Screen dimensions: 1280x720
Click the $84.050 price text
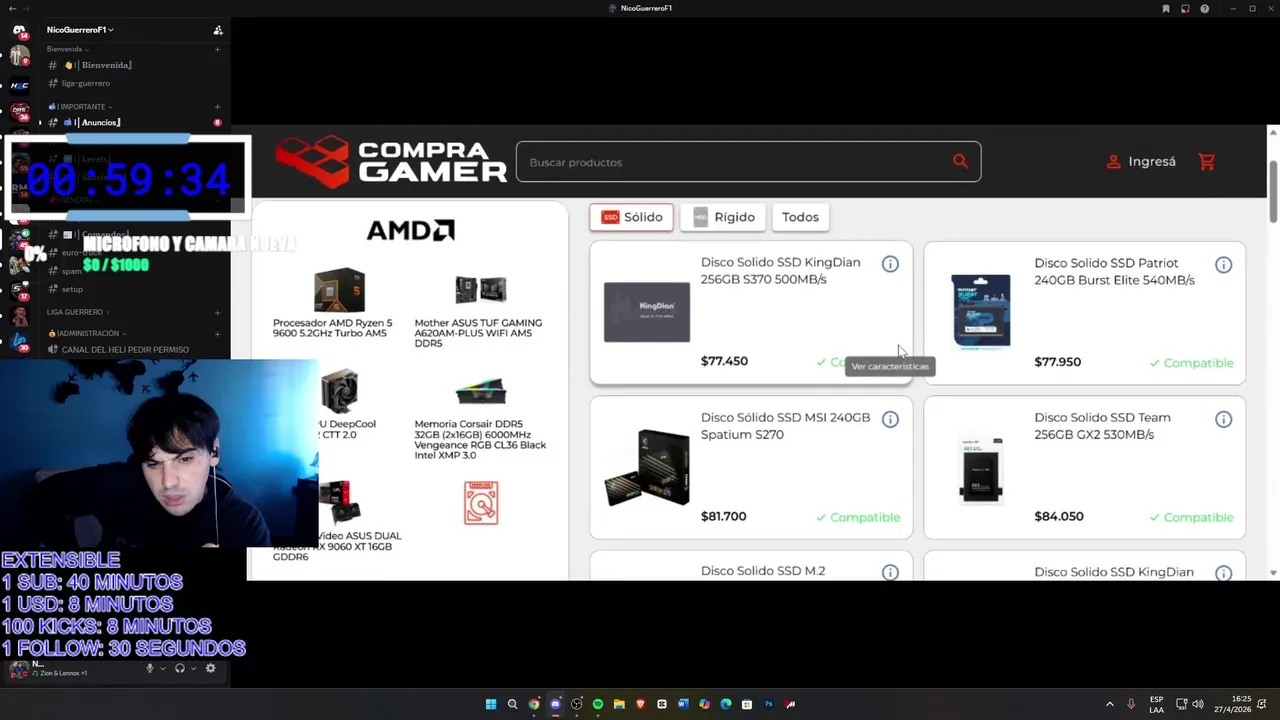point(1059,516)
